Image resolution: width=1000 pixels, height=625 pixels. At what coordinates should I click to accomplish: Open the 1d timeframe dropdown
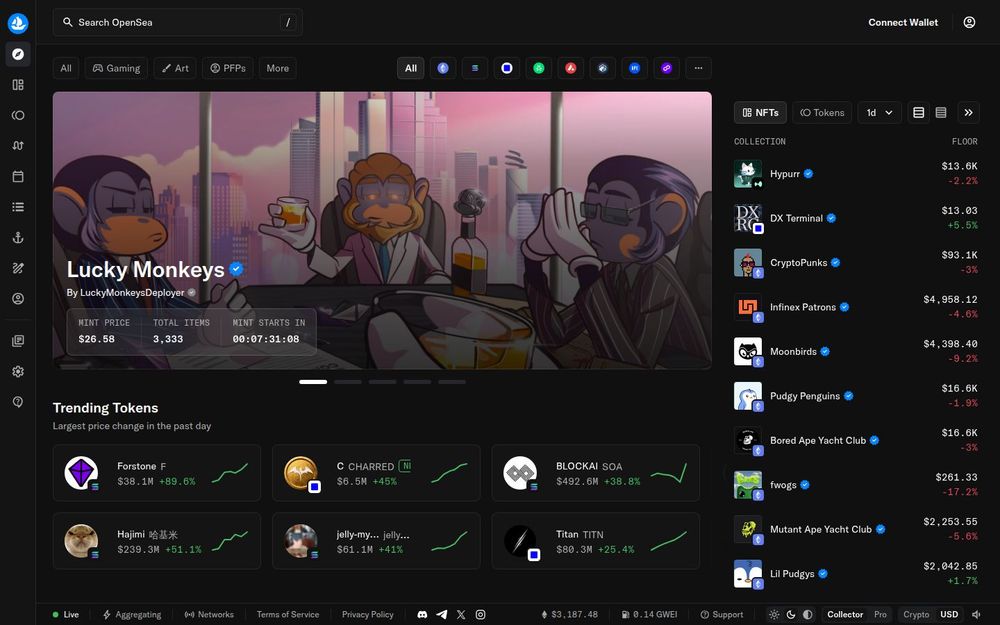pyautogui.click(x=879, y=112)
